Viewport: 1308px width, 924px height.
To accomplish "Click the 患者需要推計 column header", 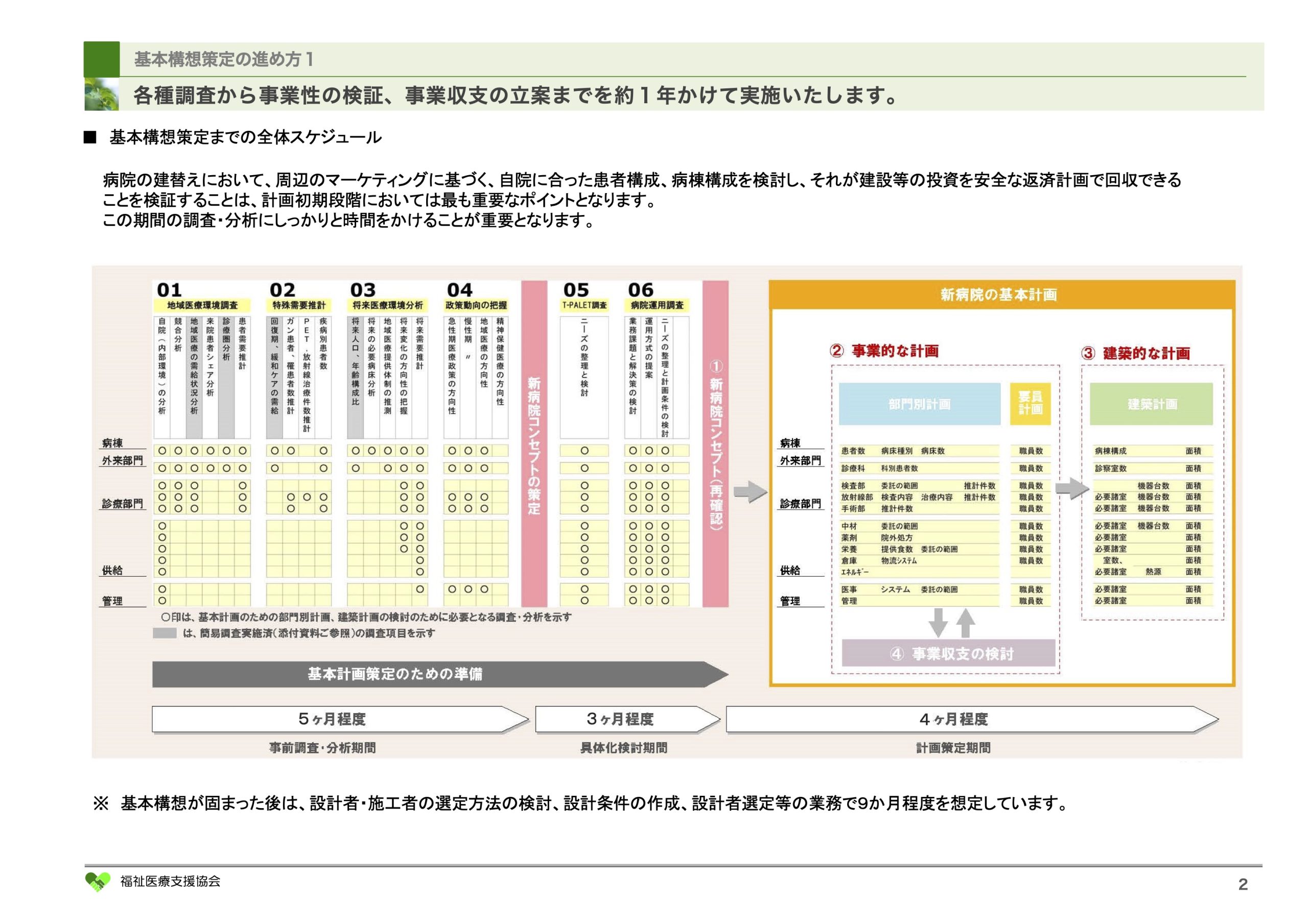I will click(242, 344).
